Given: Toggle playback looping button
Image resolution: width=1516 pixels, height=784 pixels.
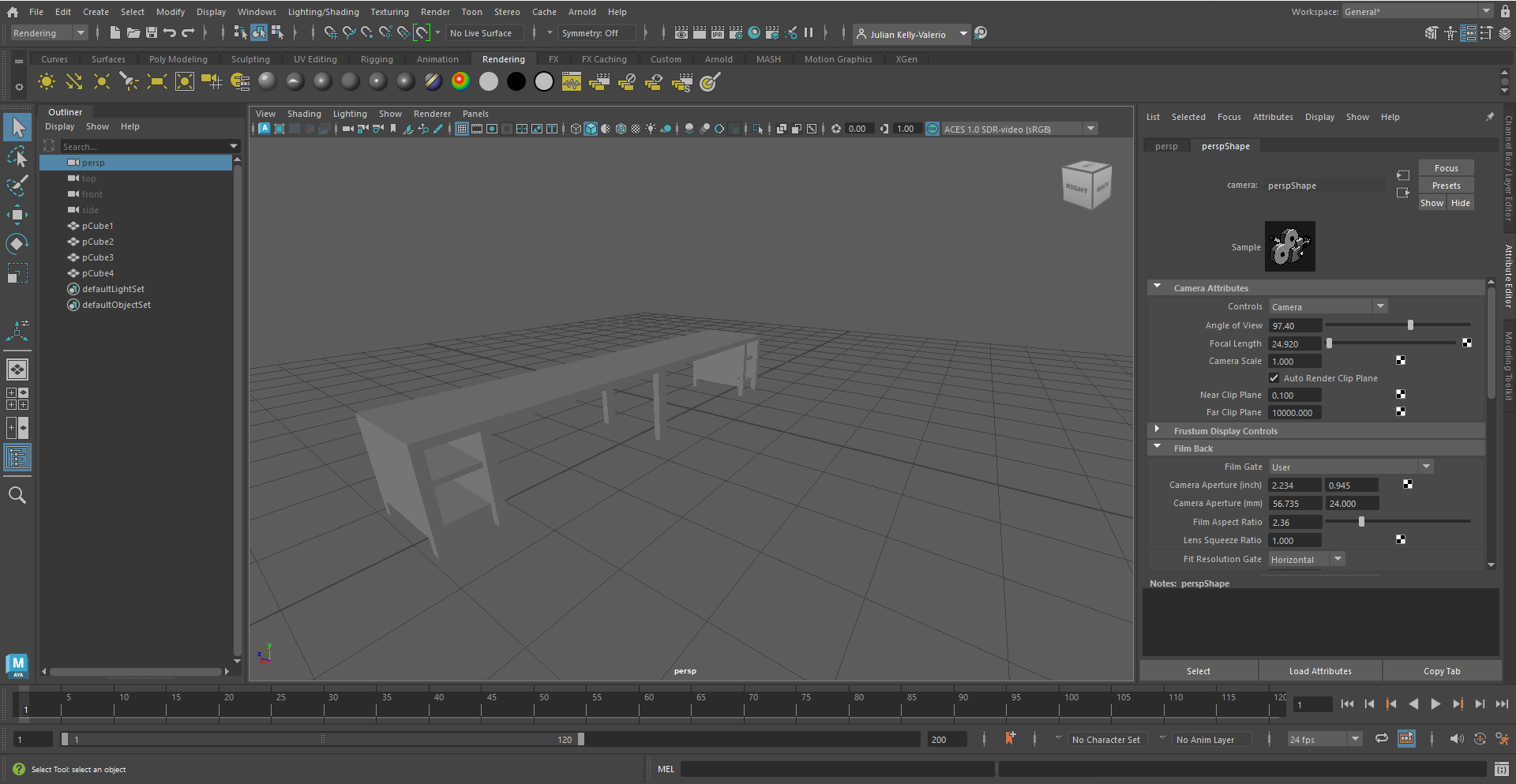Looking at the screenshot, I should [1382, 739].
